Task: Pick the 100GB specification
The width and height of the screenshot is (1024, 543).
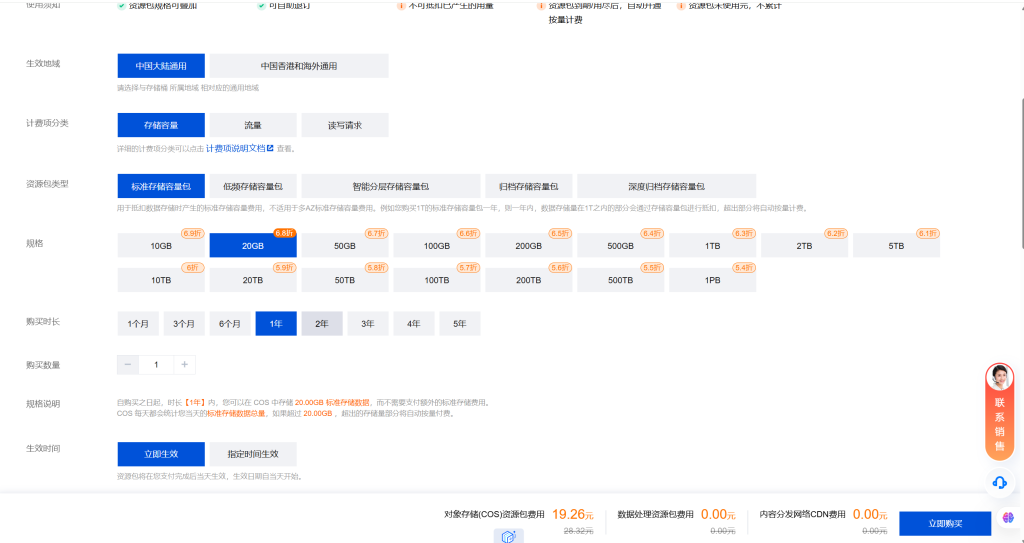Action: pos(437,246)
